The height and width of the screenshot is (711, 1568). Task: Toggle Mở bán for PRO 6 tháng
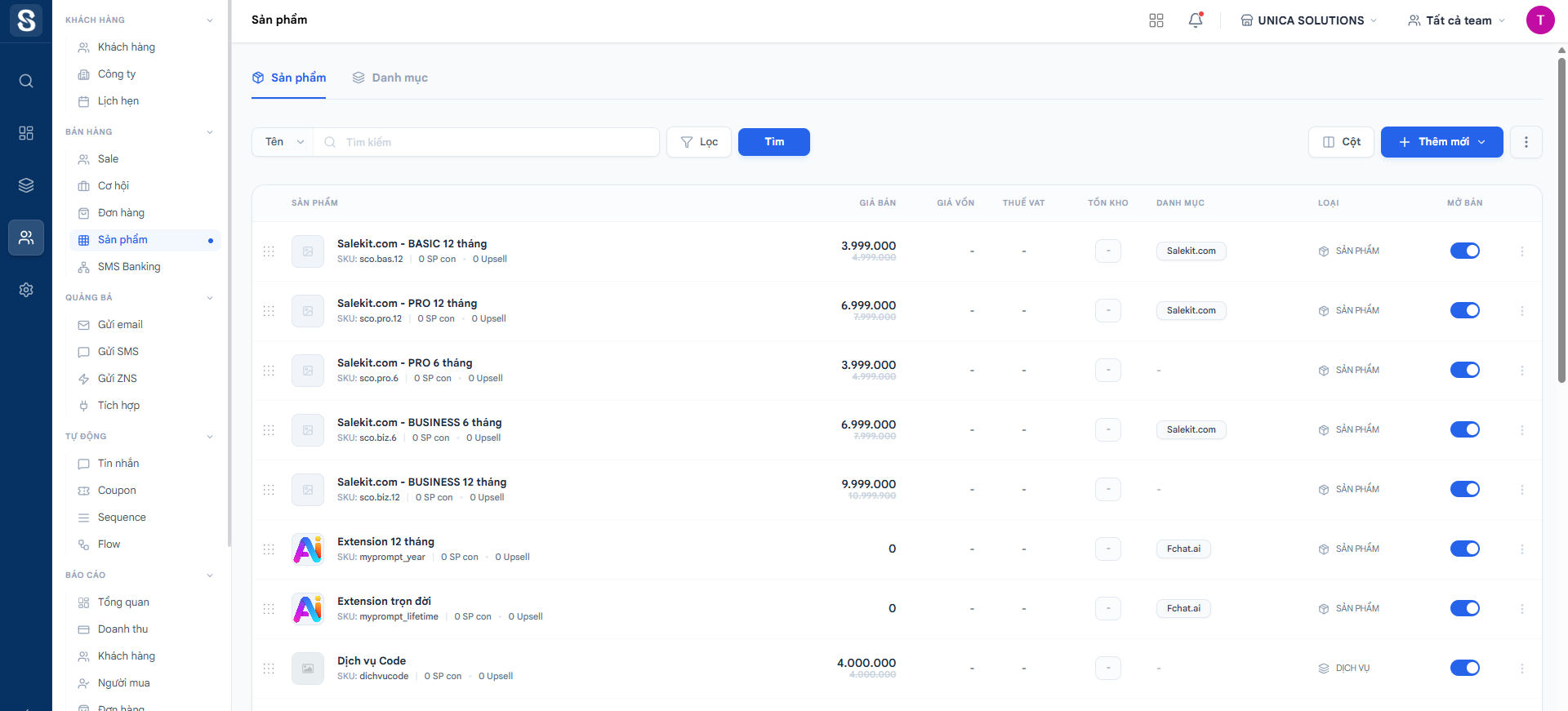tap(1465, 370)
